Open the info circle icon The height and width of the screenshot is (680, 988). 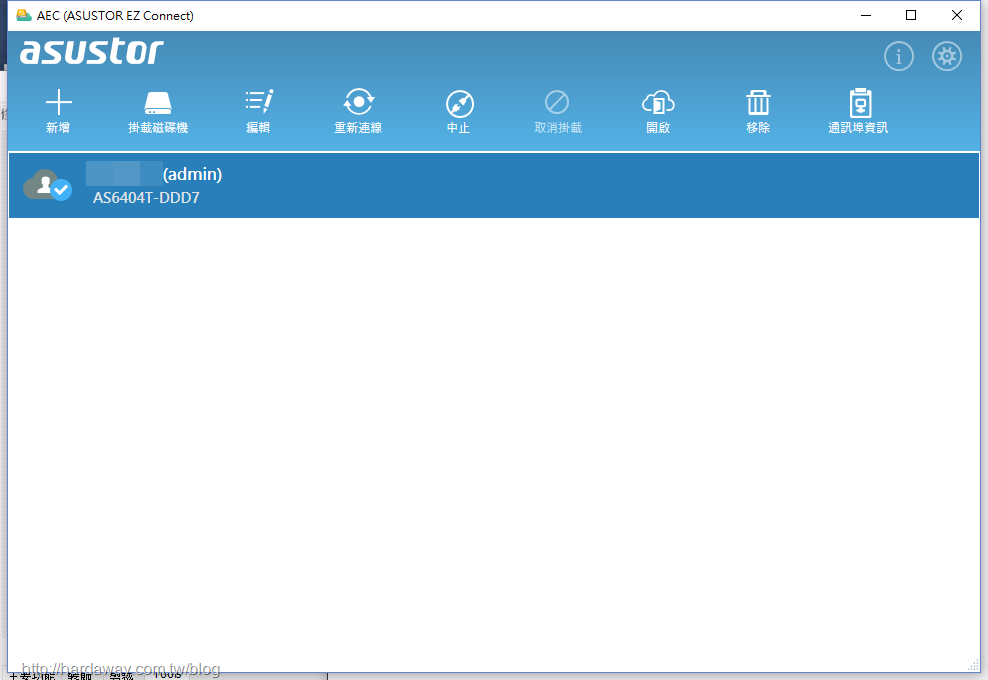(899, 56)
